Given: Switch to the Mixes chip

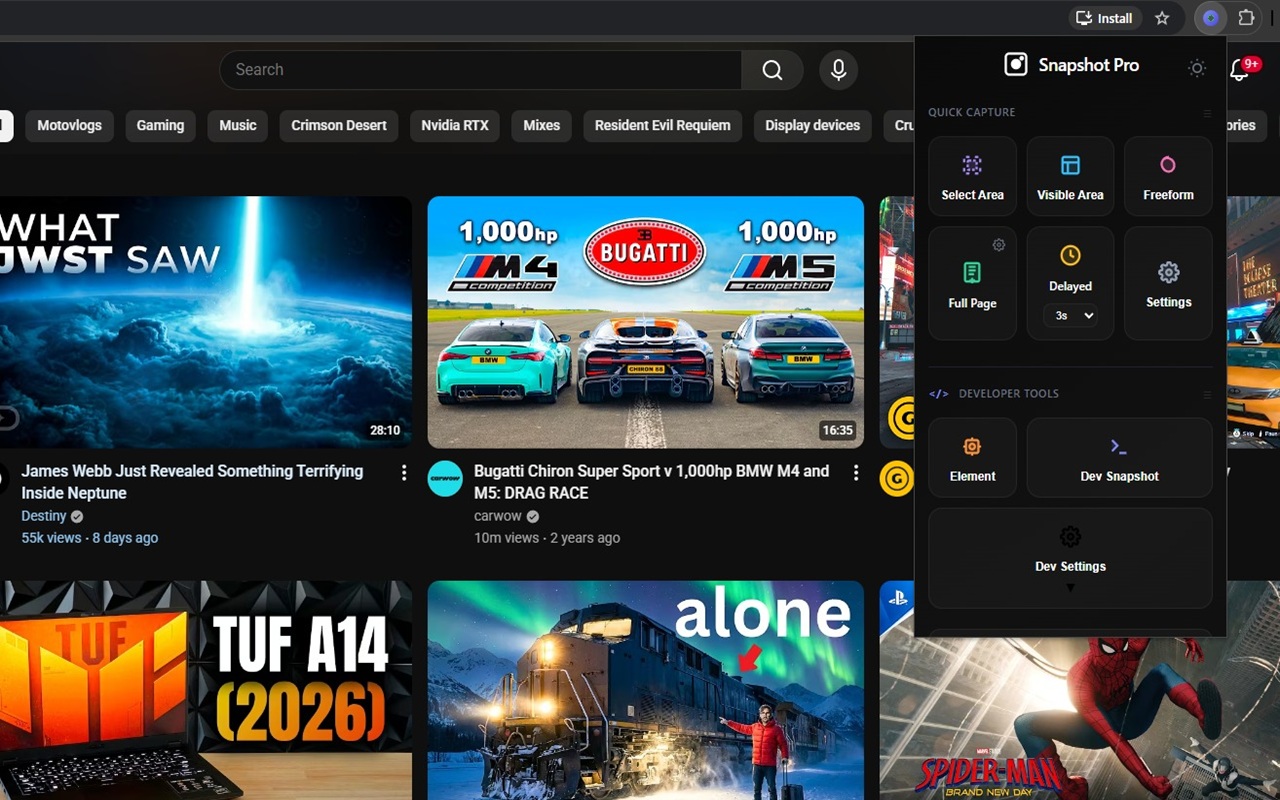Looking at the screenshot, I should (x=541, y=126).
